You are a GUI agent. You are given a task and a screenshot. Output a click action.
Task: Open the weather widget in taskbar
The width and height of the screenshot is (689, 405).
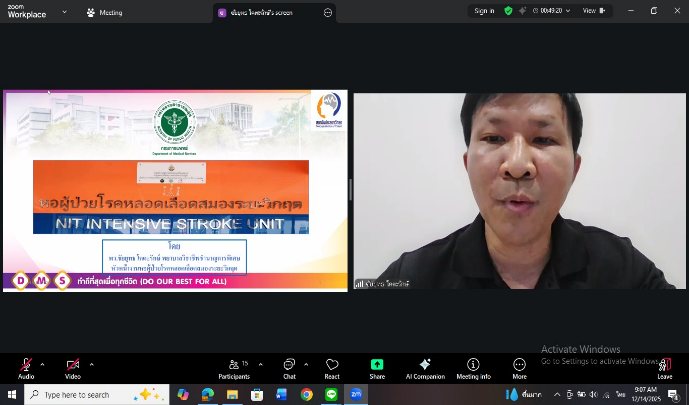click(524, 394)
